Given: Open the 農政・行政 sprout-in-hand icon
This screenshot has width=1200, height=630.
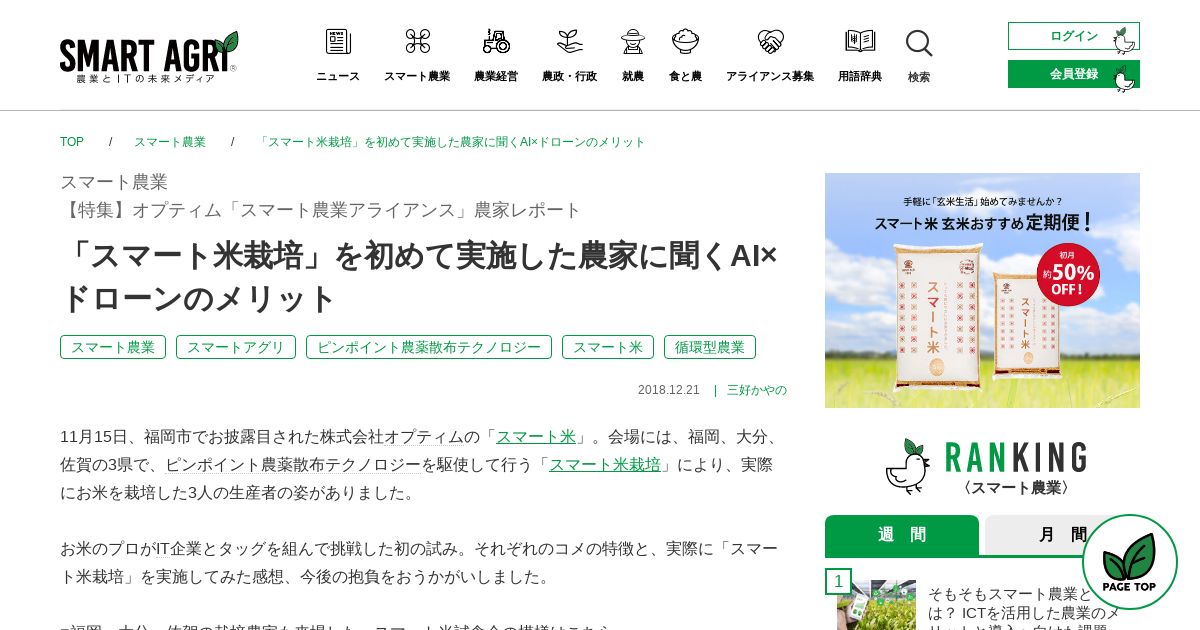Looking at the screenshot, I should coord(569,41).
